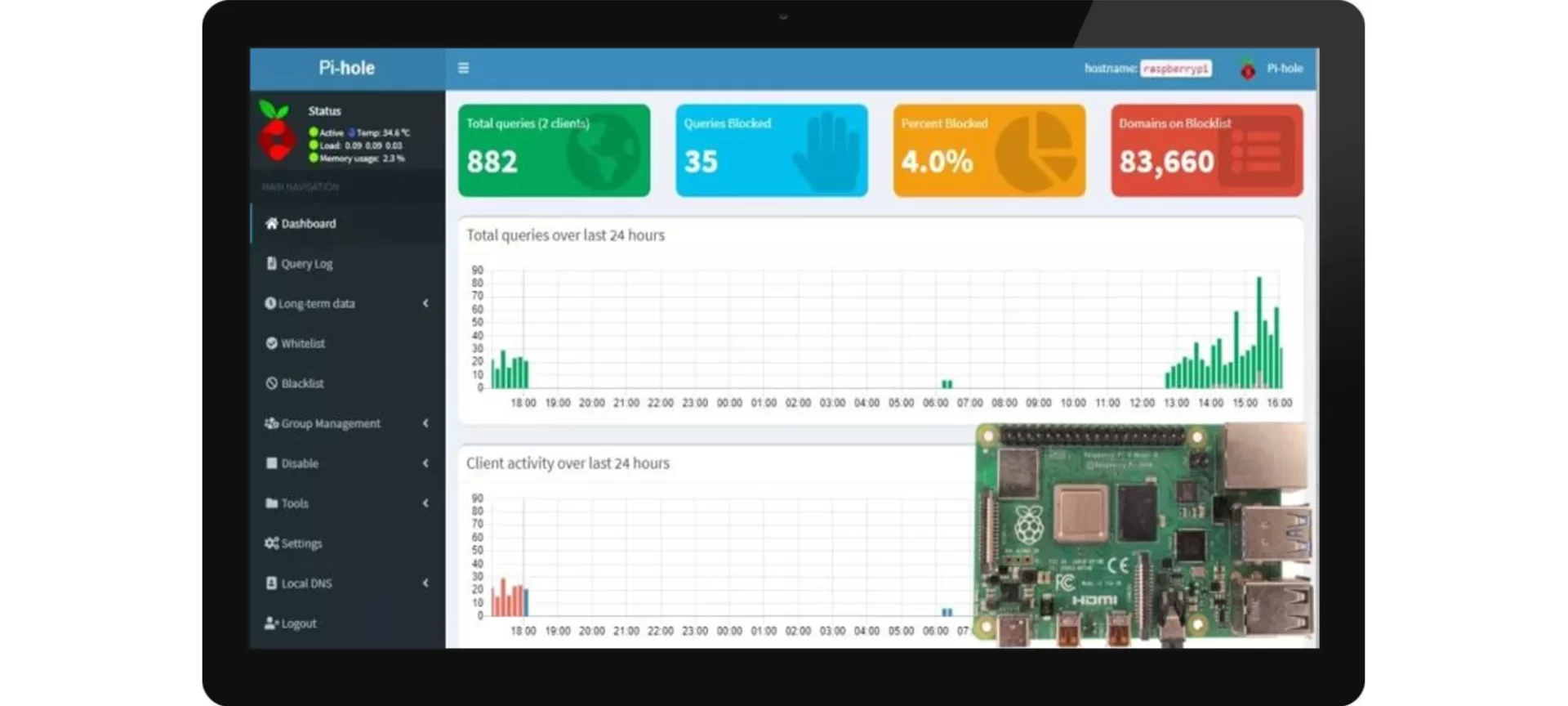1568x706 pixels.
Task: Expand the Local DNS chevron
Action: coord(425,583)
